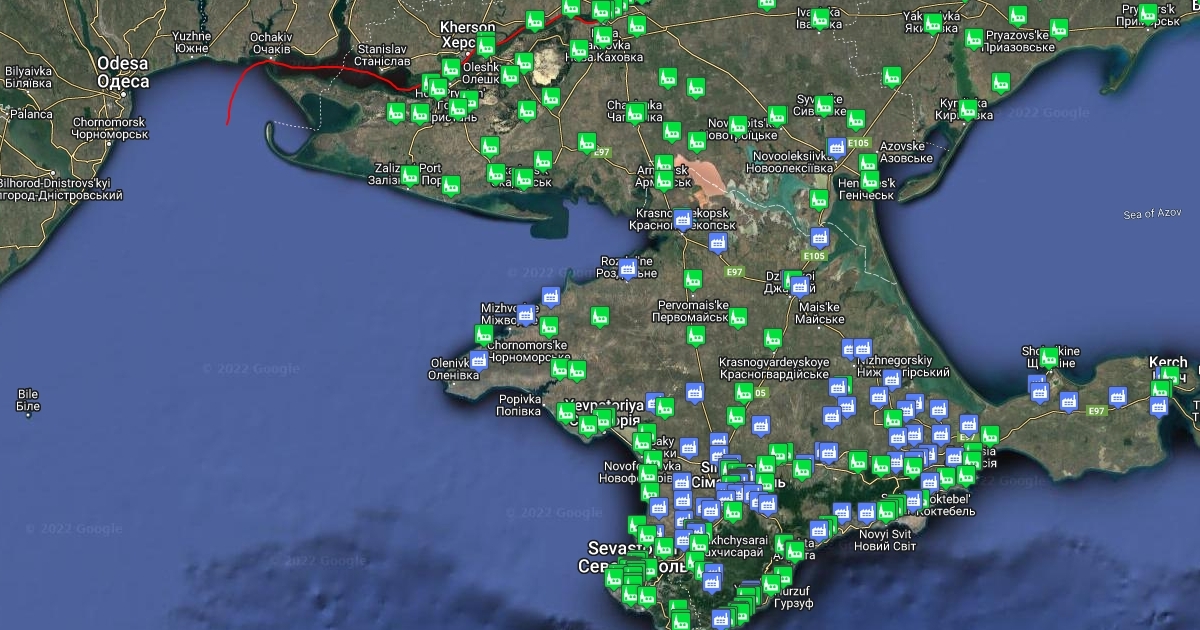Viewport: 1200px width, 630px height.
Task: Click the Popivka place label
Action: 520,404
